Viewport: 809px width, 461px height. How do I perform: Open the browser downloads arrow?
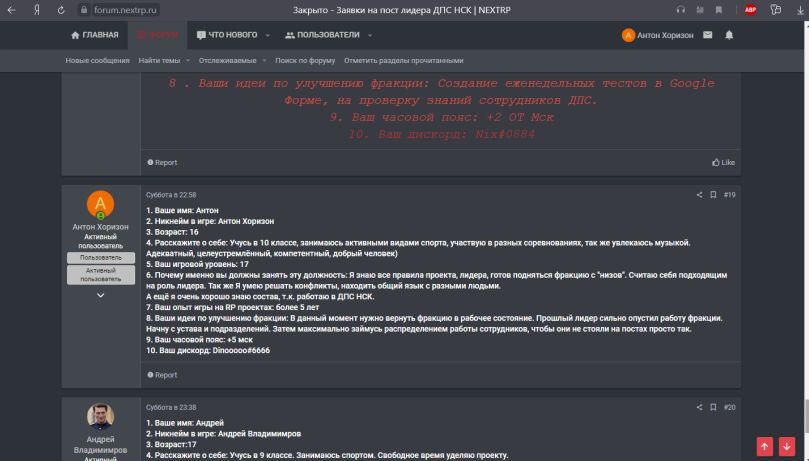click(x=800, y=10)
